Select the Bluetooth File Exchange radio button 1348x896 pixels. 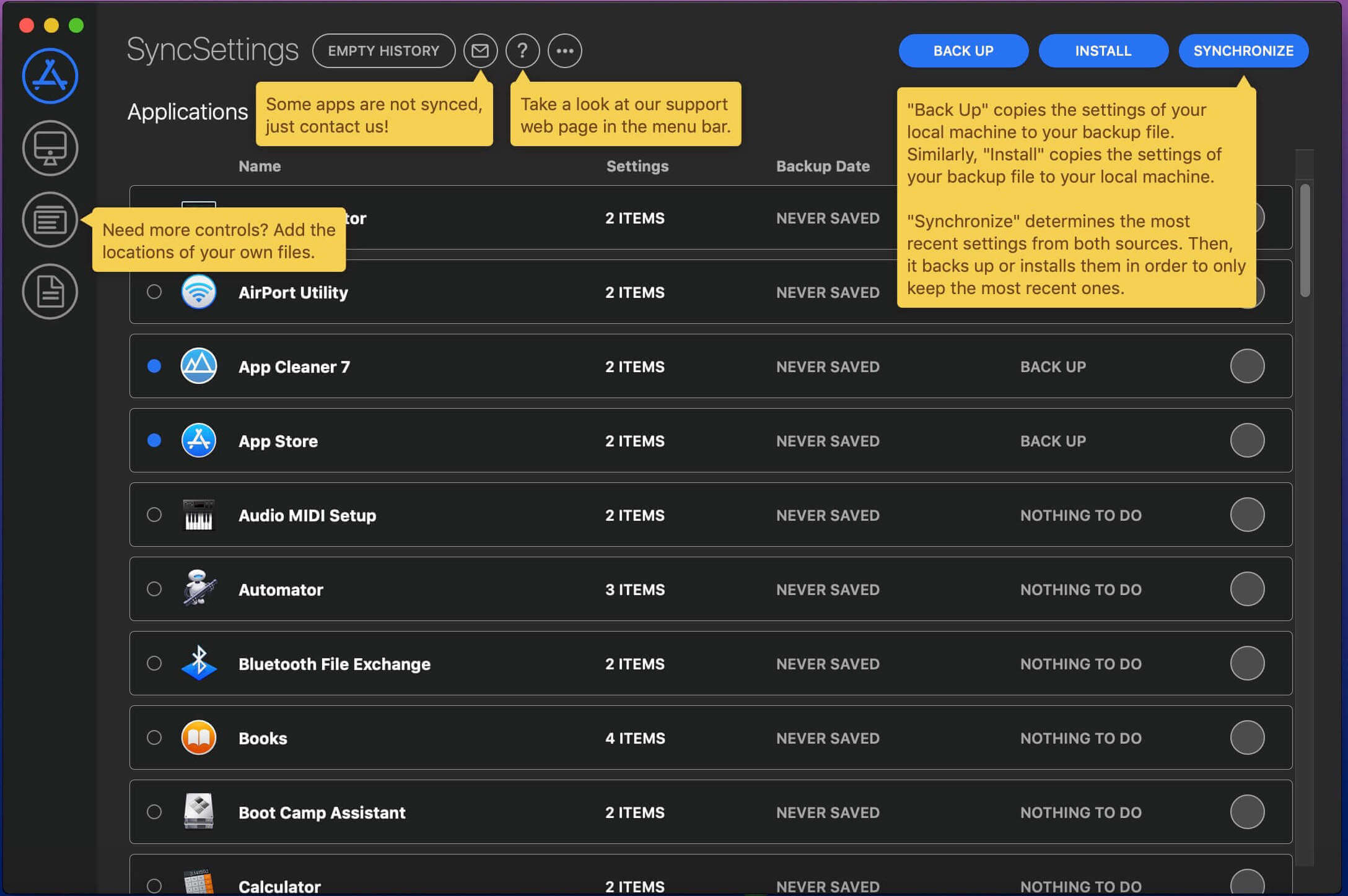tap(154, 663)
